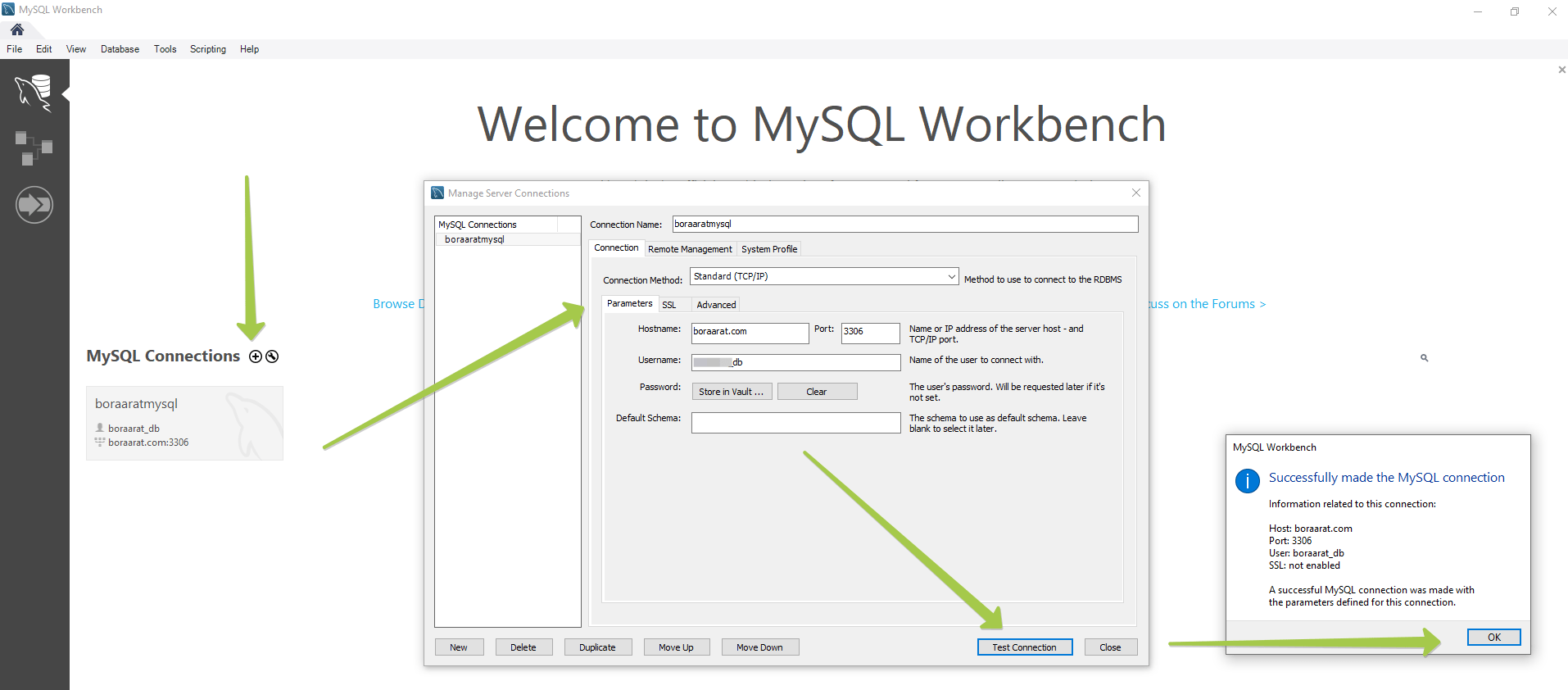This screenshot has width=1568, height=690.
Task: Click the Default Schema field
Action: pos(795,422)
